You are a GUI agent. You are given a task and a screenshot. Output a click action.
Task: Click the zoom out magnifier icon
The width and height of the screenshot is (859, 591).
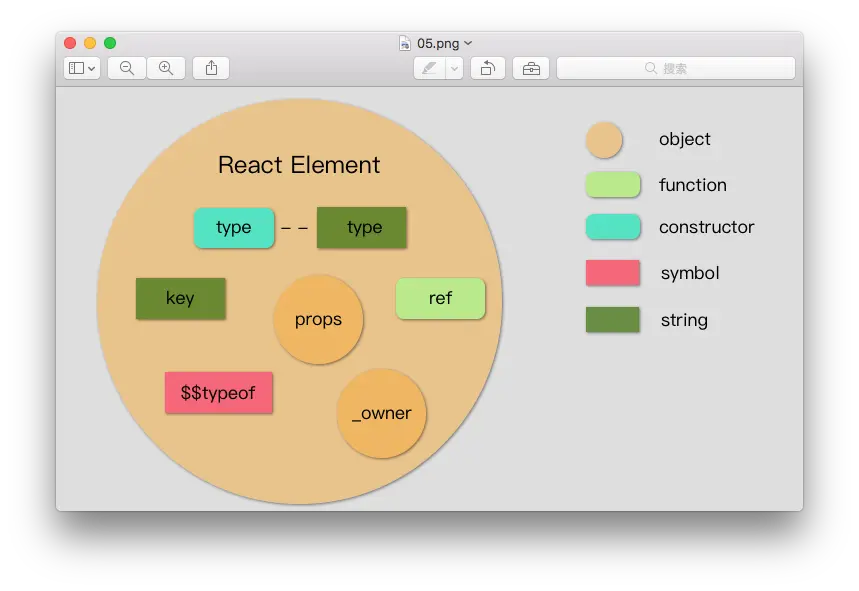(127, 68)
